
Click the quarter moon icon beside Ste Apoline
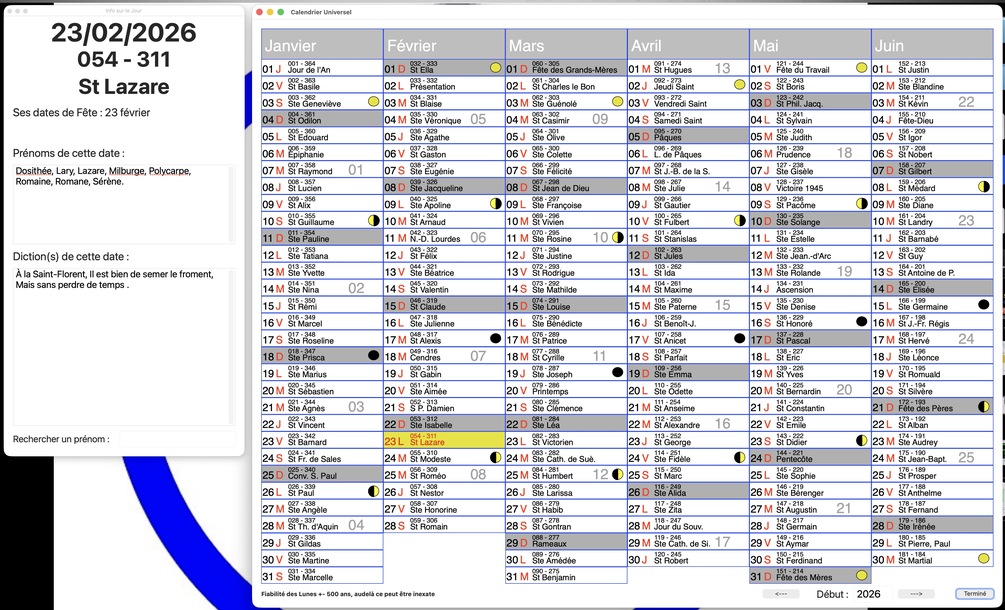point(495,203)
